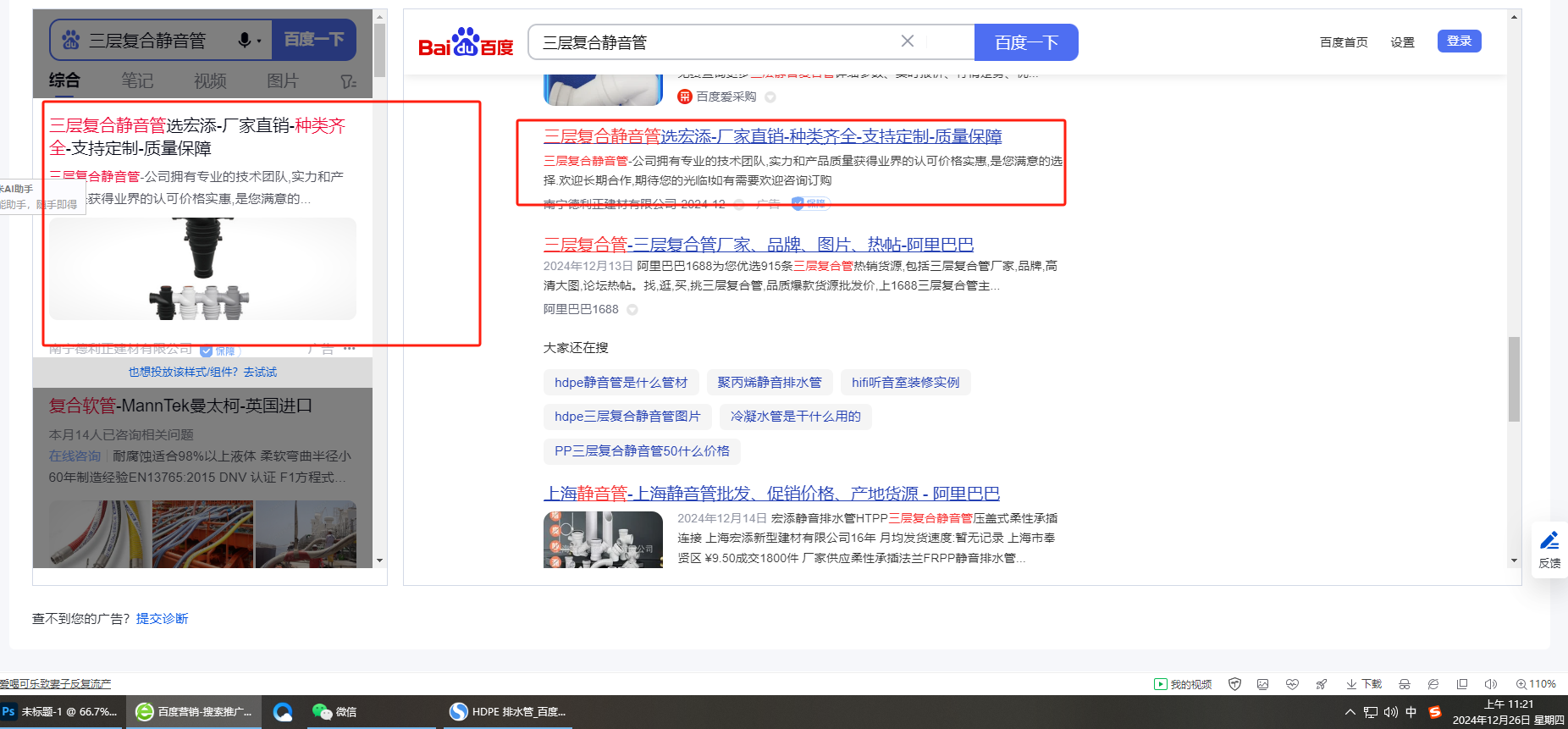Clear the desktop search box with the X
The height and width of the screenshot is (729, 1568).
[908, 41]
